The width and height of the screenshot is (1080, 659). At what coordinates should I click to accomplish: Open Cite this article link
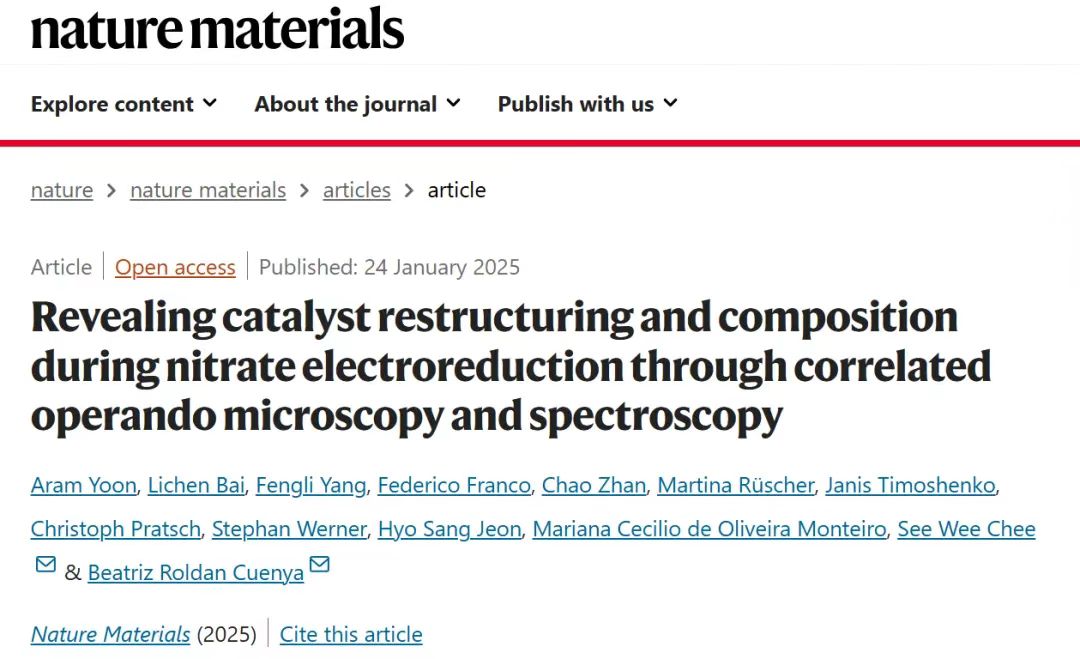coord(351,634)
